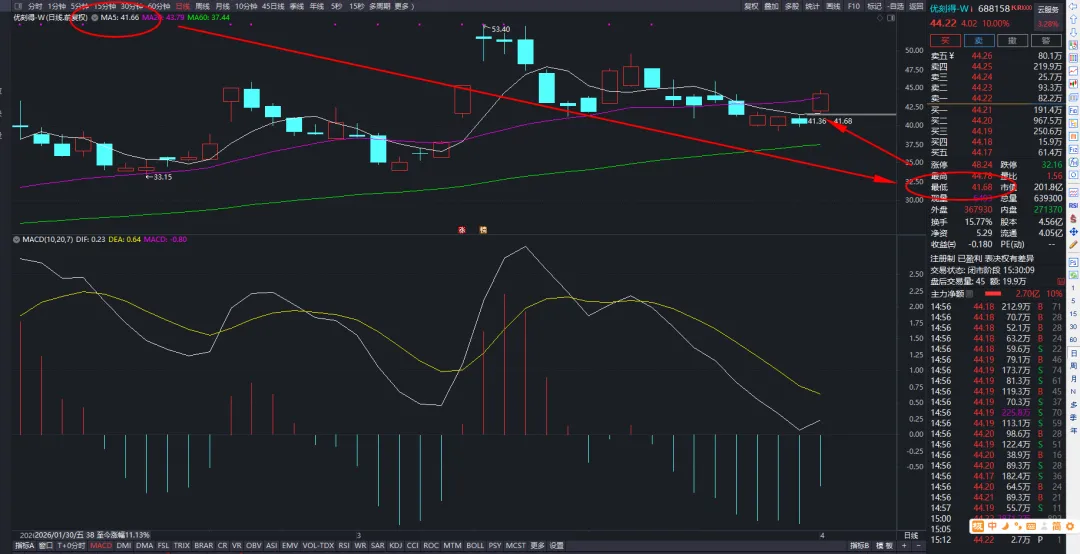
Task: Click the RSI icon in right sidebar
Action: click(1073, 205)
